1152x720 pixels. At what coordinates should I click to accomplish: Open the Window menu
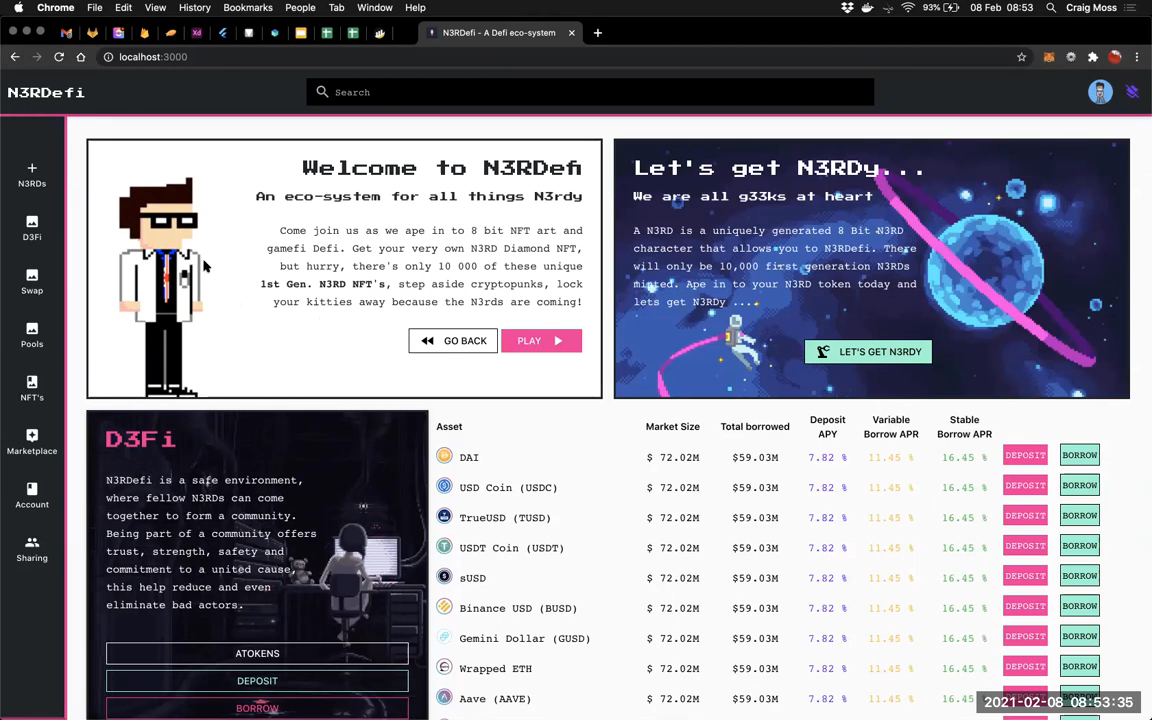tap(375, 7)
